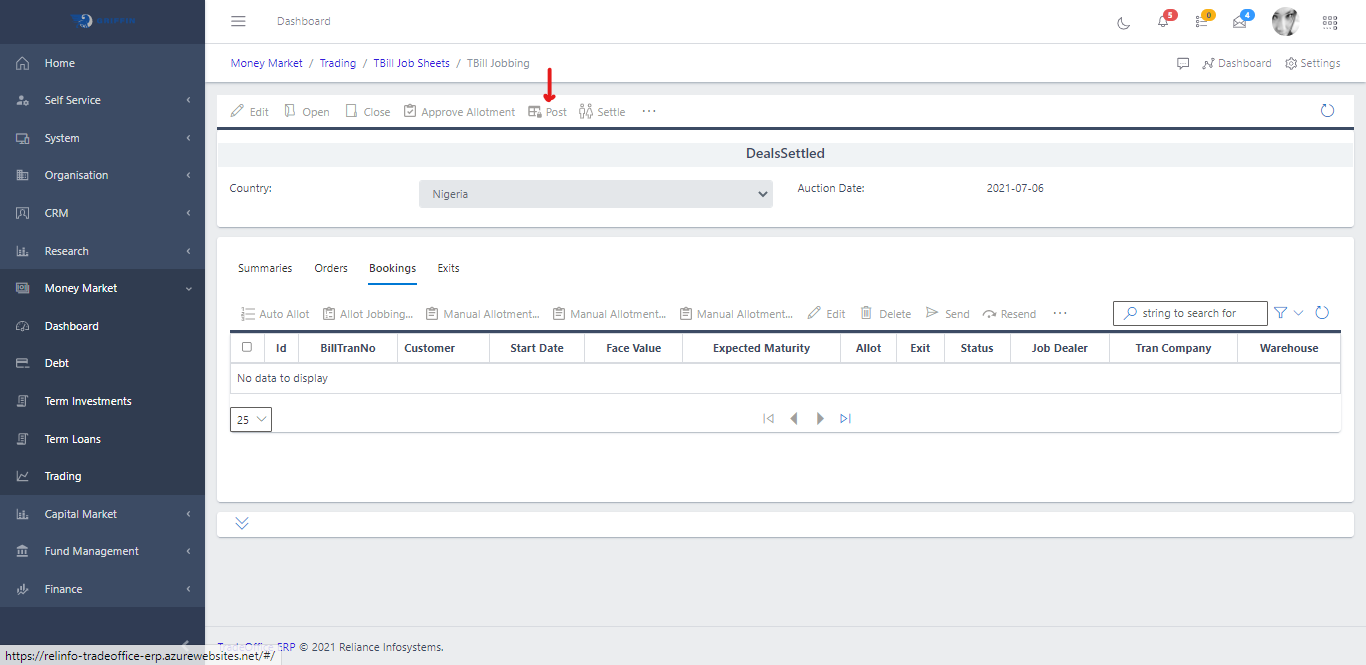
Task: Toggle dark mode moon icon
Action: coord(1124,22)
